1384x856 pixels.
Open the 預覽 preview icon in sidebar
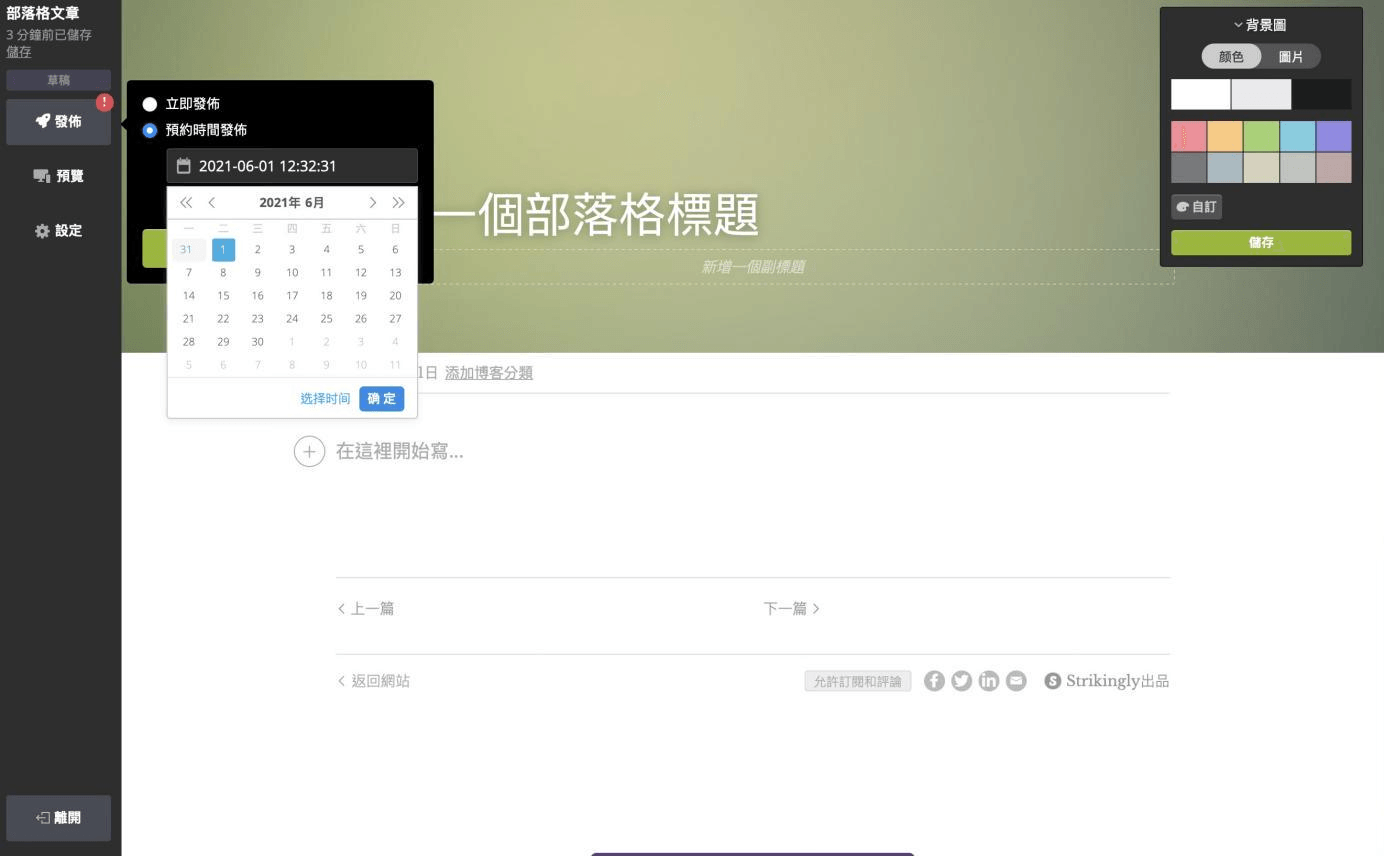(x=41, y=175)
